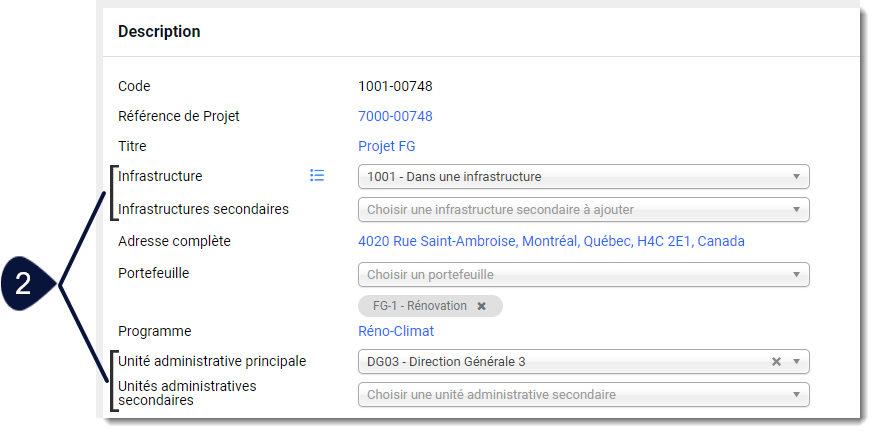This screenshot has height=433, width=875.
Task: Click the FG-1 - Rénovation tag label
Action: pos(420,306)
